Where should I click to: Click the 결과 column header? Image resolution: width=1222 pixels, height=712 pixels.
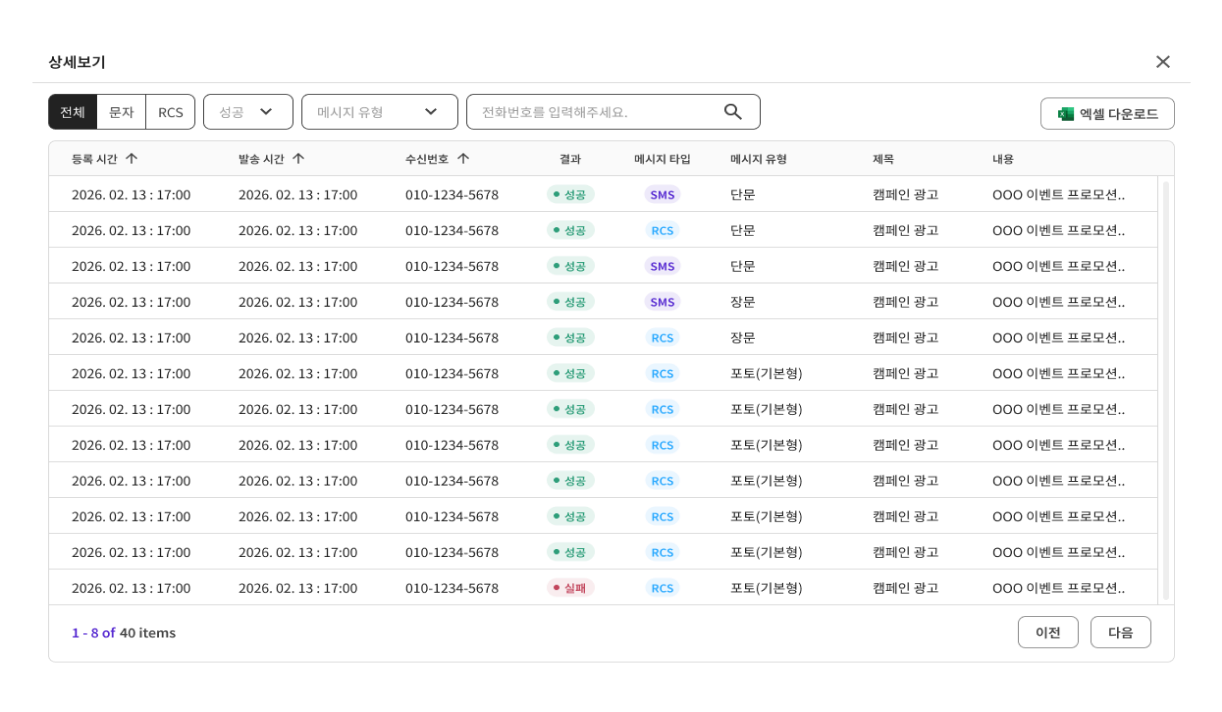point(570,159)
